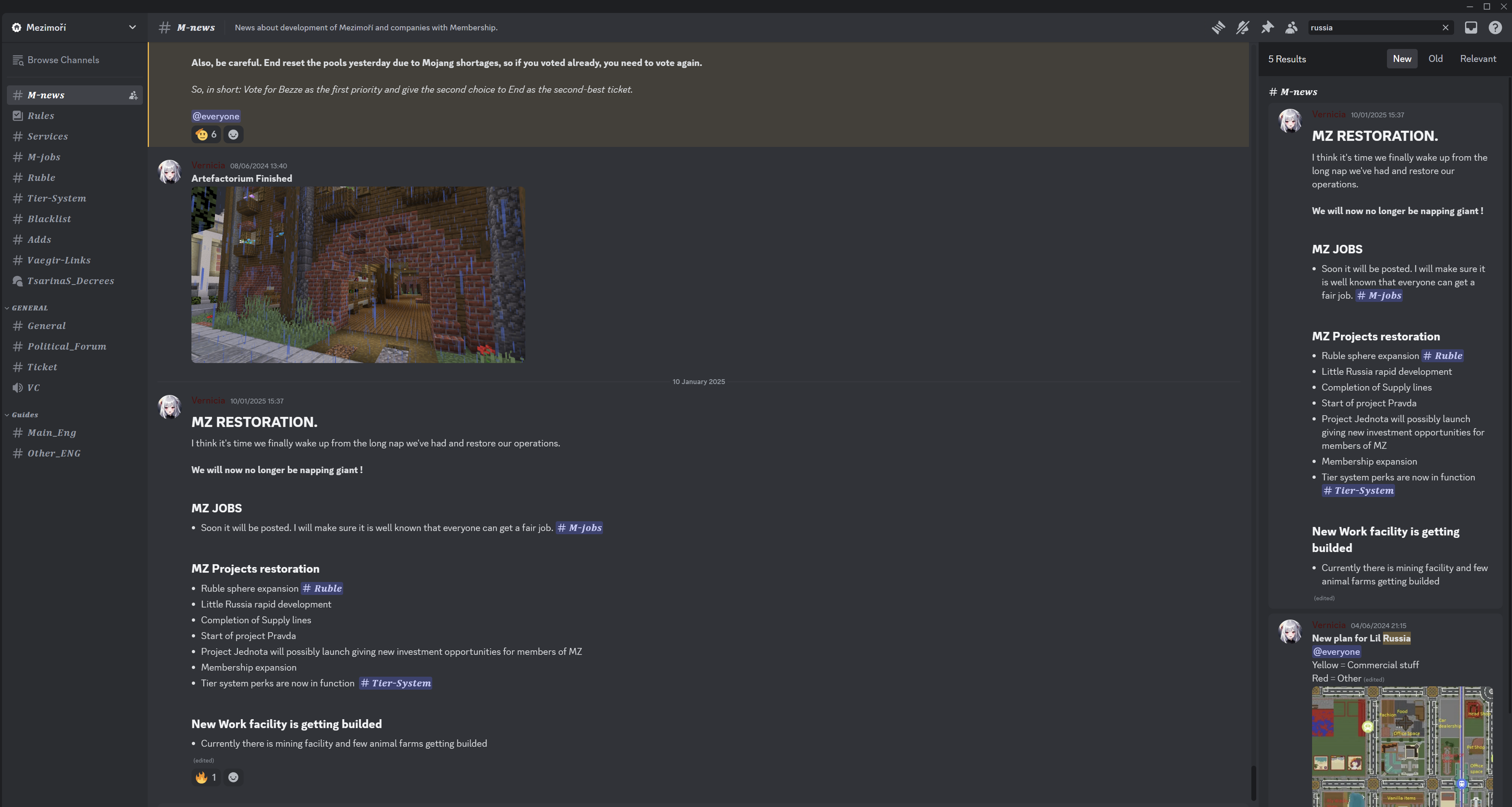The height and width of the screenshot is (807, 1512).
Task: Add reaction next to the 6-count reaction
Action: [x=233, y=134]
